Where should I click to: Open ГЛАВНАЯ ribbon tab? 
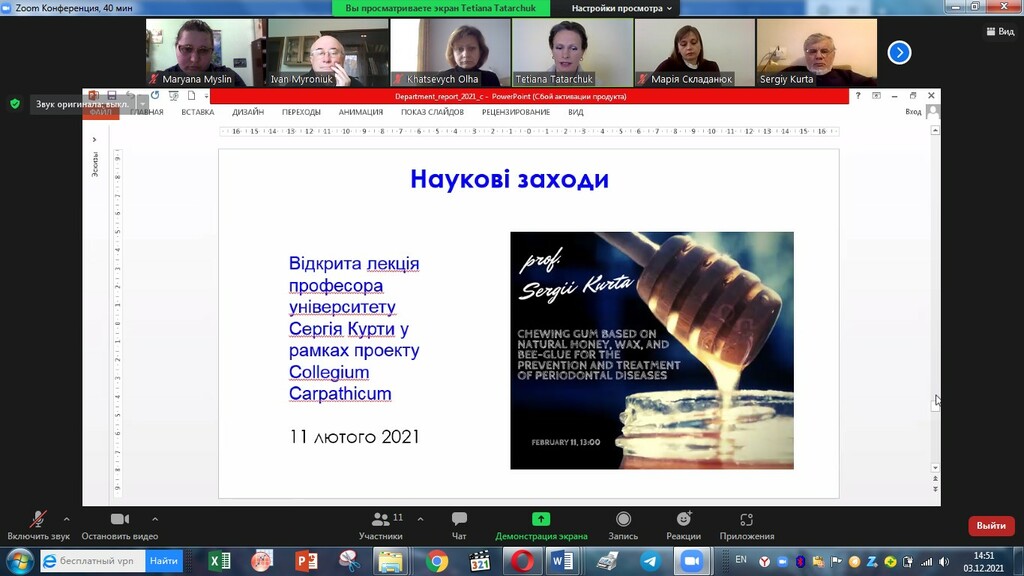(x=147, y=112)
